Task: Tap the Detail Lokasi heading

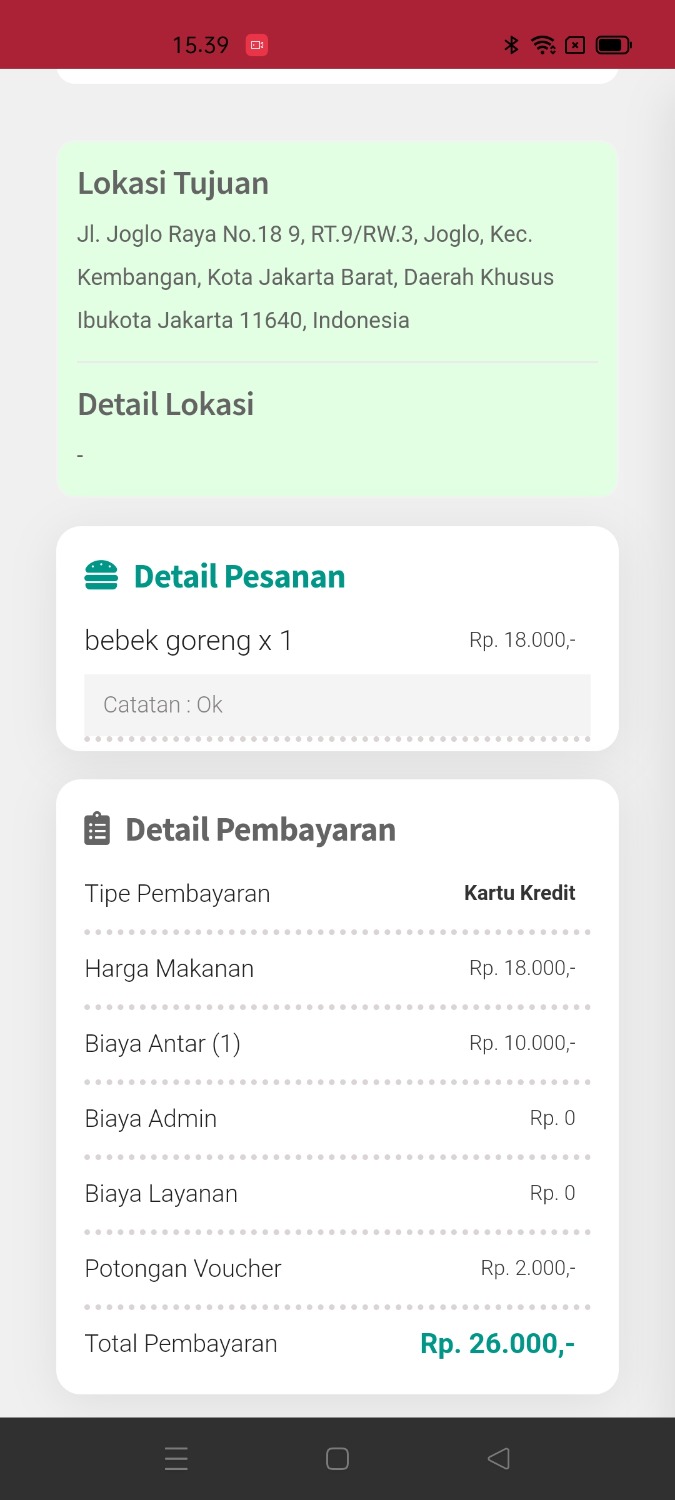Action: click(166, 404)
